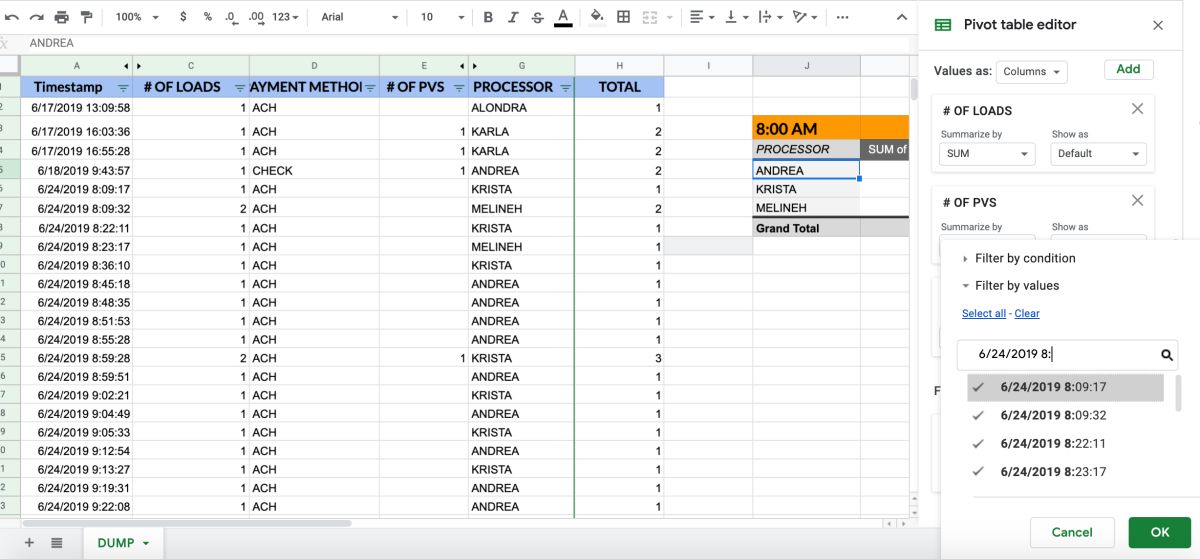This screenshot has height=559, width=1200.
Task: Click the filter icon in Timestamp header
Action: pos(122,88)
